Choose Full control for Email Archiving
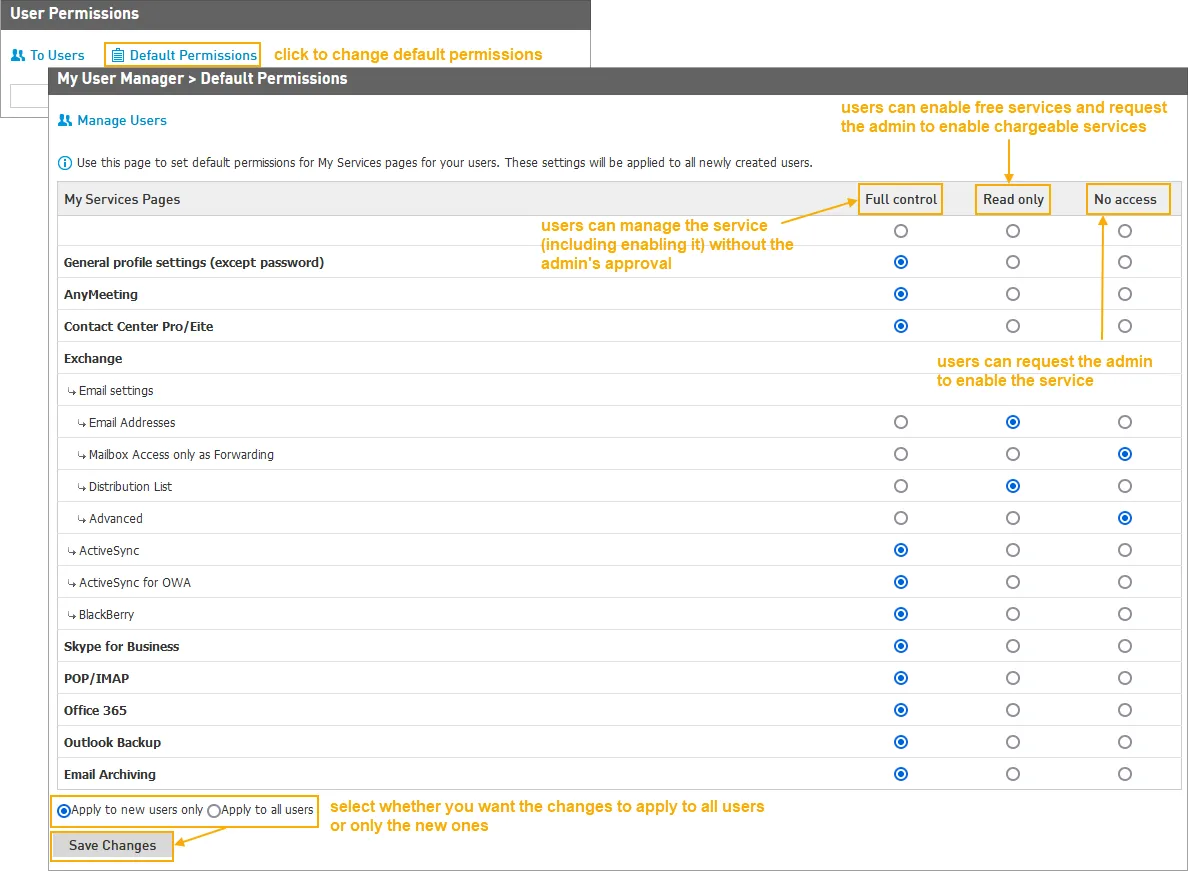The image size is (1188, 871). coord(900,774)
